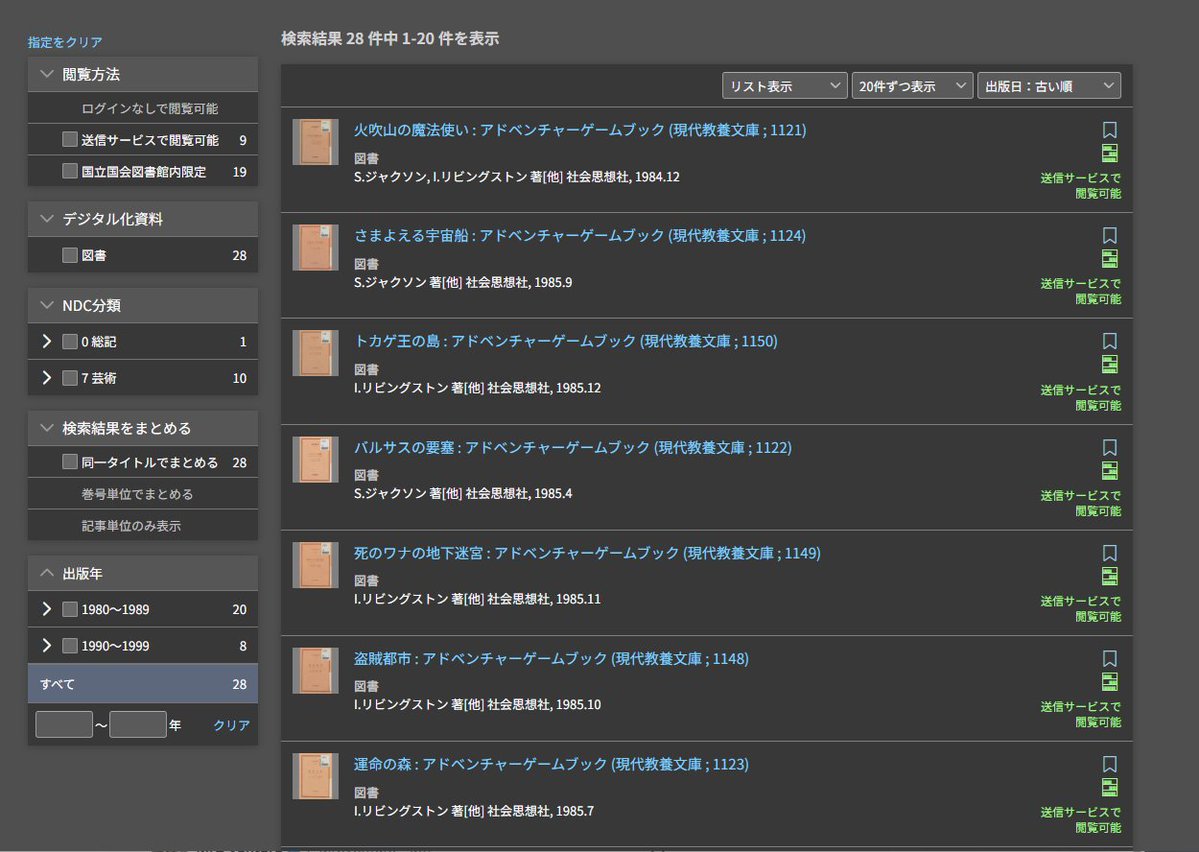Image resolution: width=1199 pixels, height=852 pixels.
Task: Check the 国立国会図書館内限定 filter
Action: 69,173
